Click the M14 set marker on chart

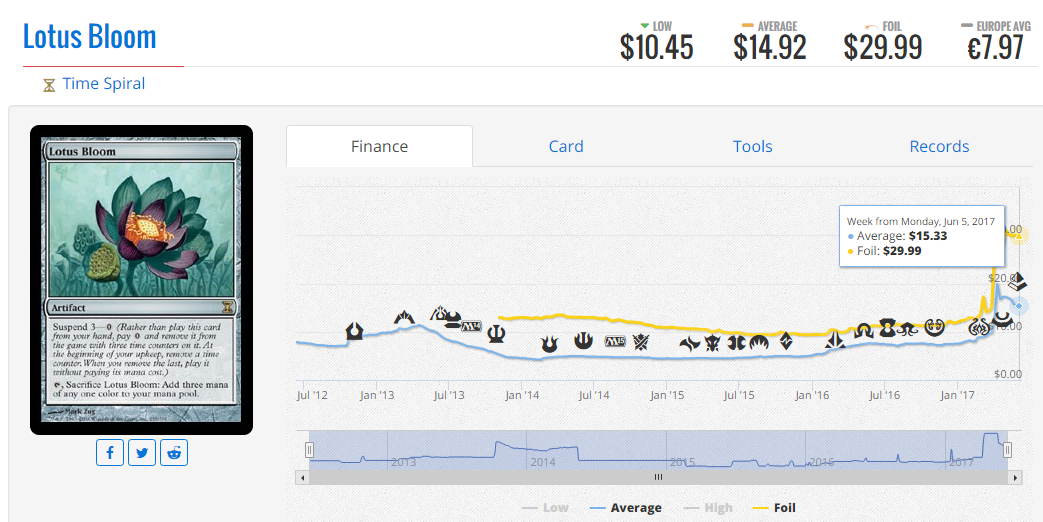pos(471,326)
